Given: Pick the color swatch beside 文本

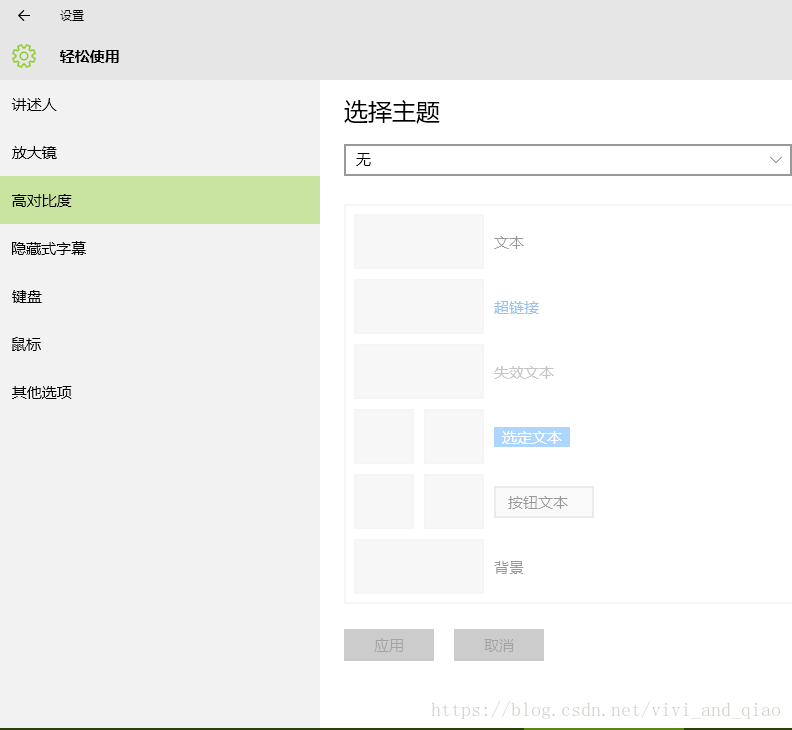Looking at the screenshot, I should pos(419,241).
